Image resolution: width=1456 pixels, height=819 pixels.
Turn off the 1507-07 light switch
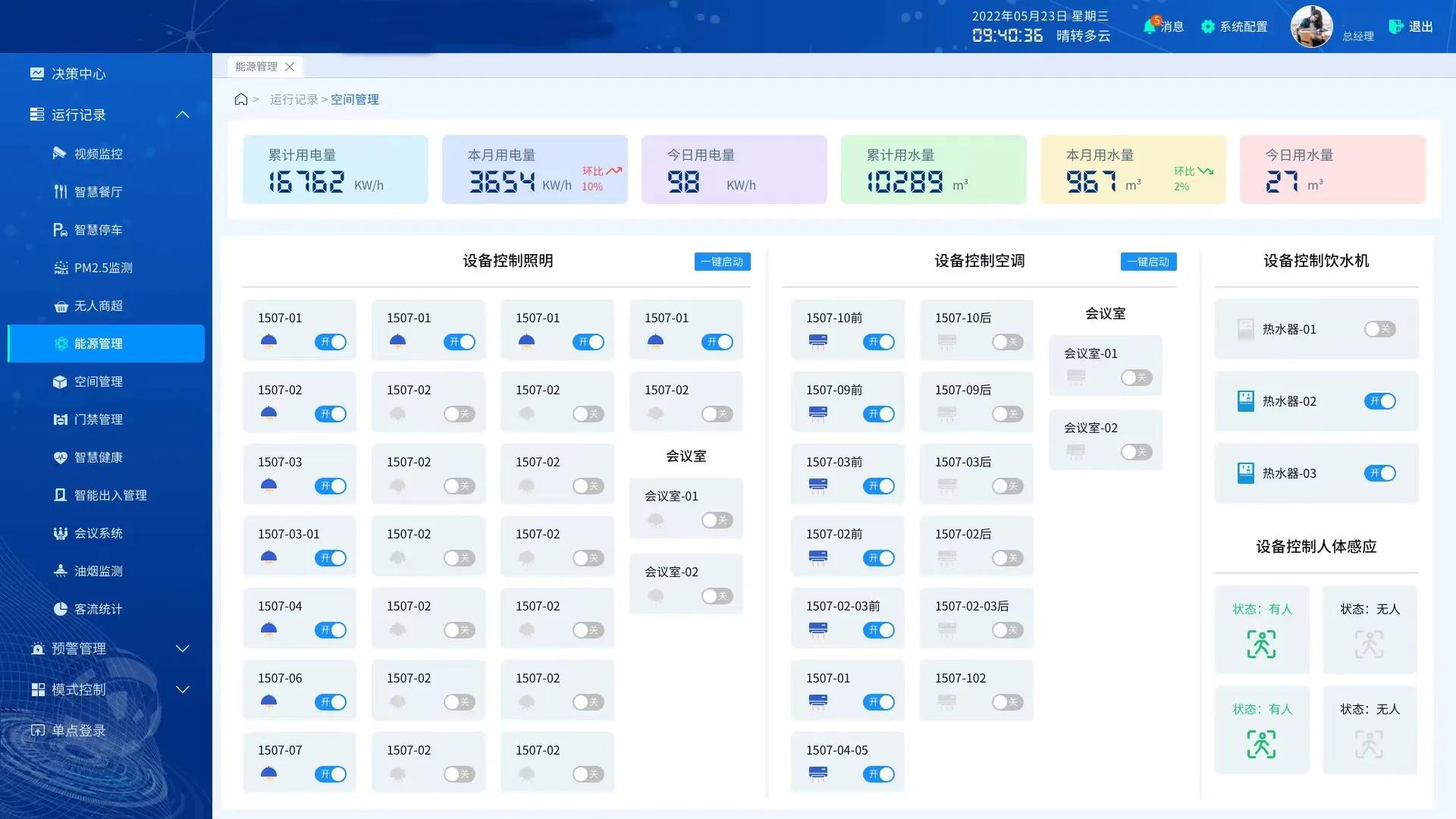tap(331, 774)
